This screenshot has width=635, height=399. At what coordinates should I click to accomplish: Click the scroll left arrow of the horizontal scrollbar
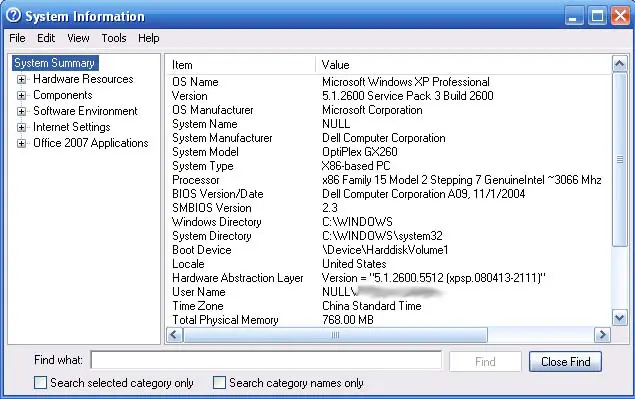pos(175,335)
